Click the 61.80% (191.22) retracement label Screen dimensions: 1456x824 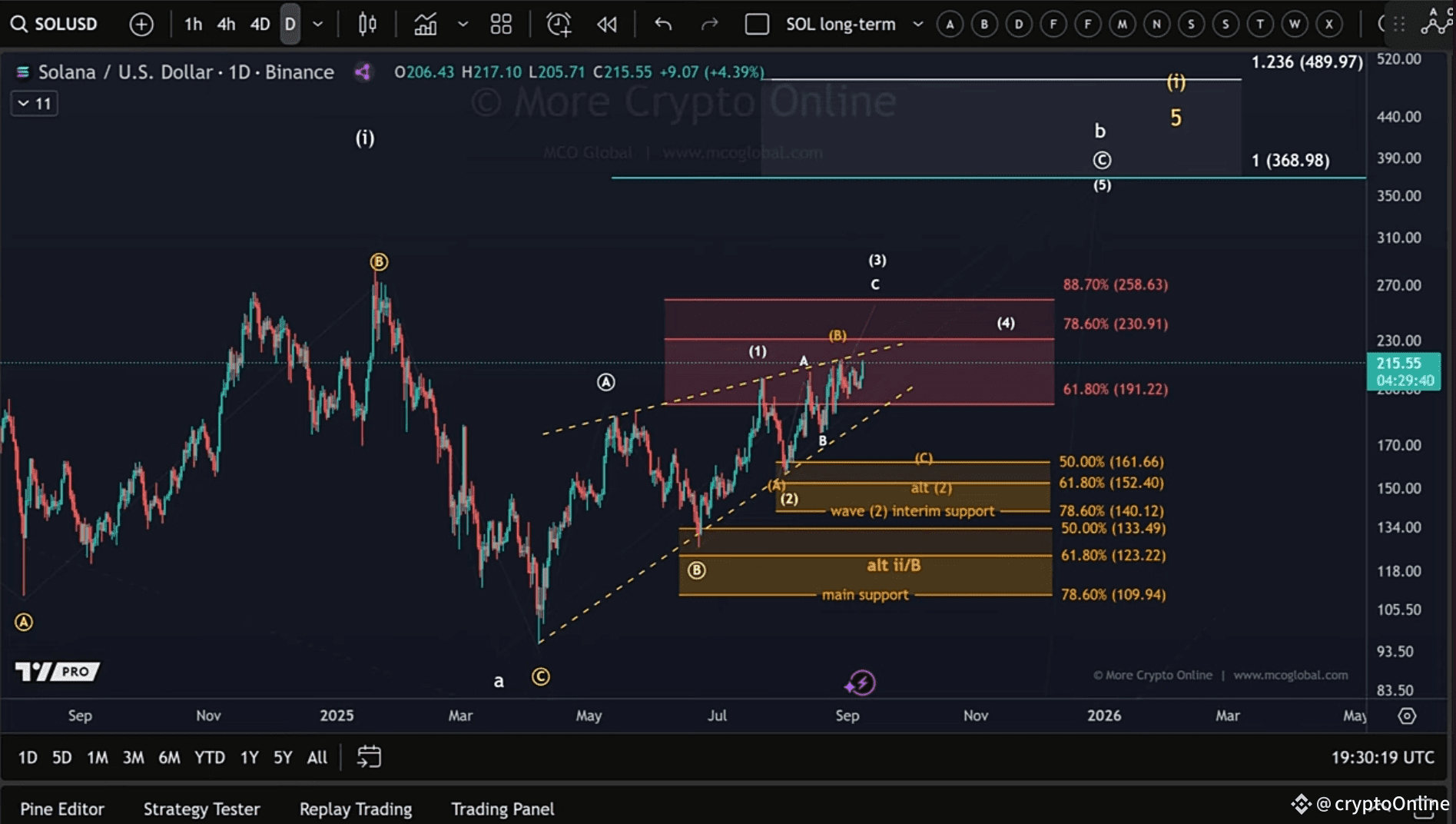[x=1116, y=389]
